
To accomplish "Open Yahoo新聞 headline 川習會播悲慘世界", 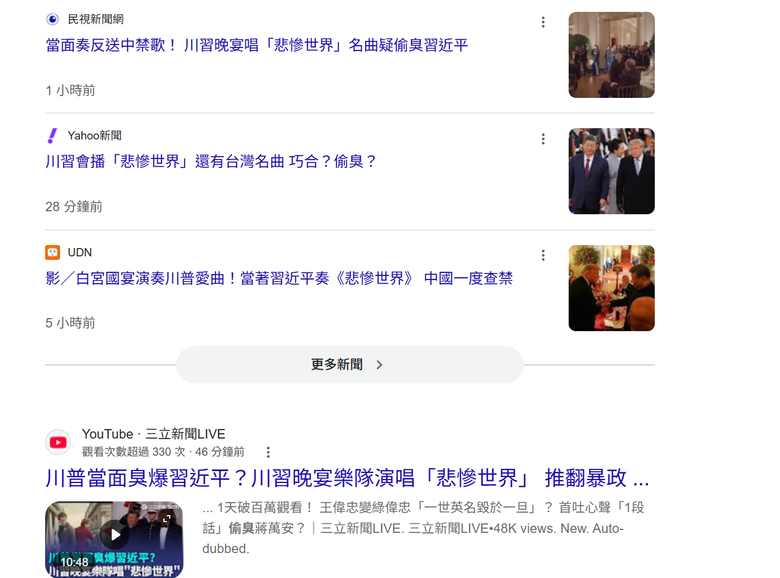I will click(x=210, y=162).
